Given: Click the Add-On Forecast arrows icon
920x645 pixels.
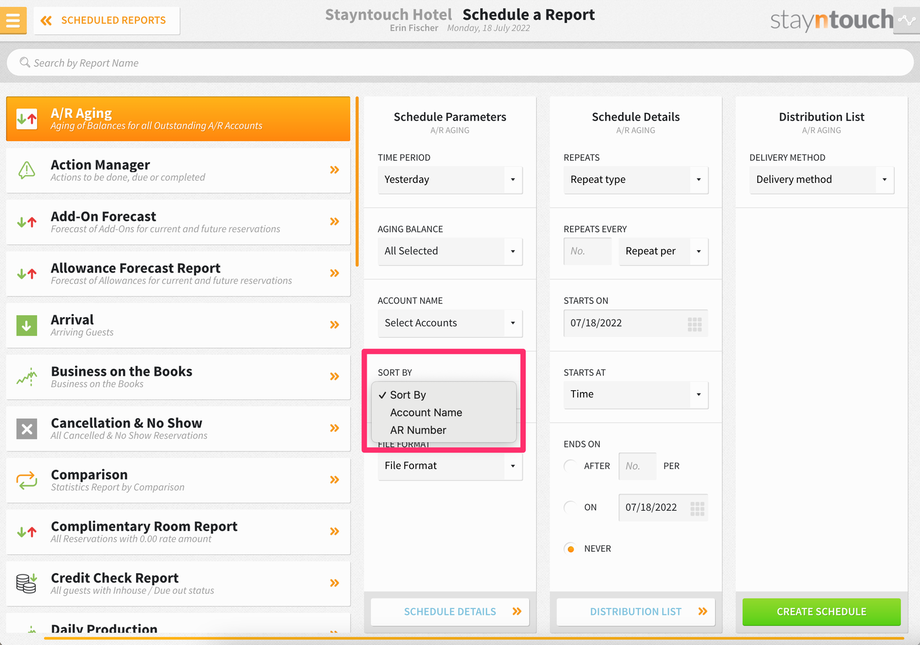Looking at the screenshot, I should (x=26, y=222).
